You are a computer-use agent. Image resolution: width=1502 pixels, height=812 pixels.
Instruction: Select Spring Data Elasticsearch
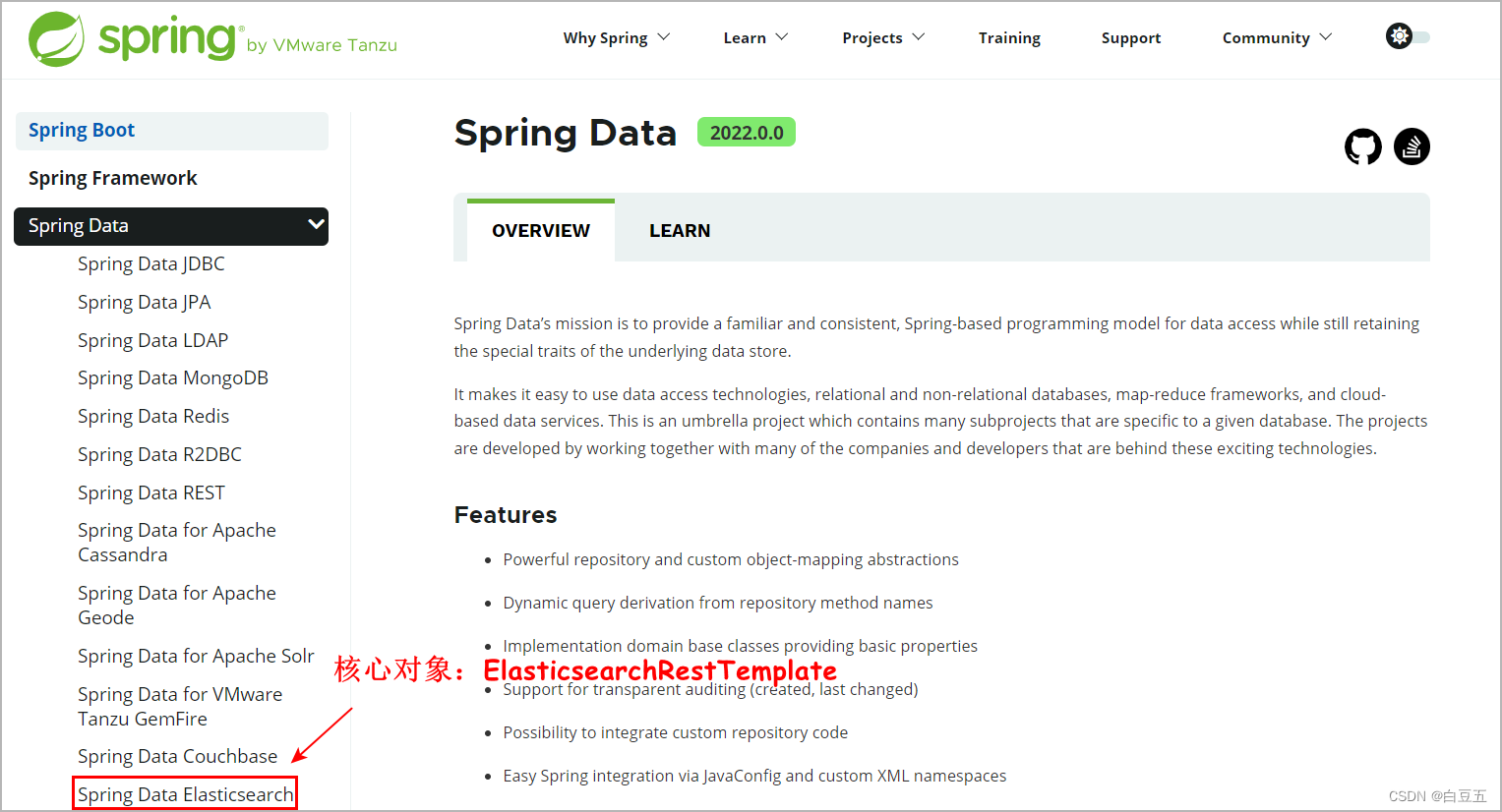[186, 794]
